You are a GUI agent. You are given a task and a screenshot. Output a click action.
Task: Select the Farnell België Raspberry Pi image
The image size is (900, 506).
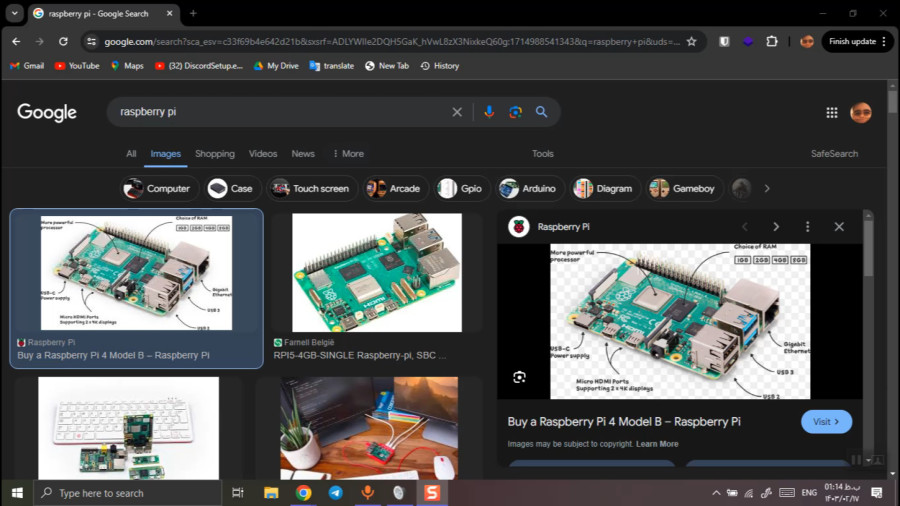[x=377, y=273]
